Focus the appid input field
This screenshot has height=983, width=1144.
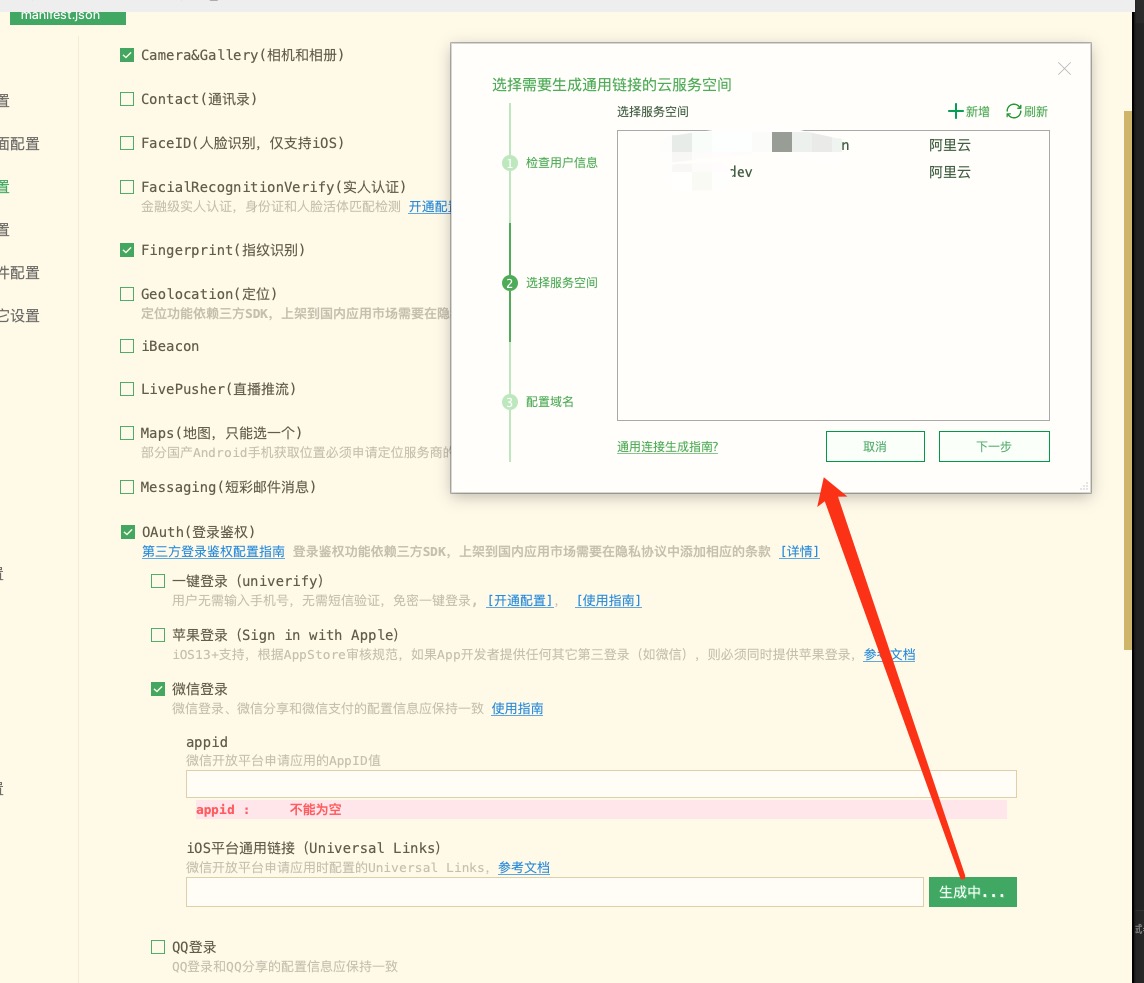click(x=600, y=784)
